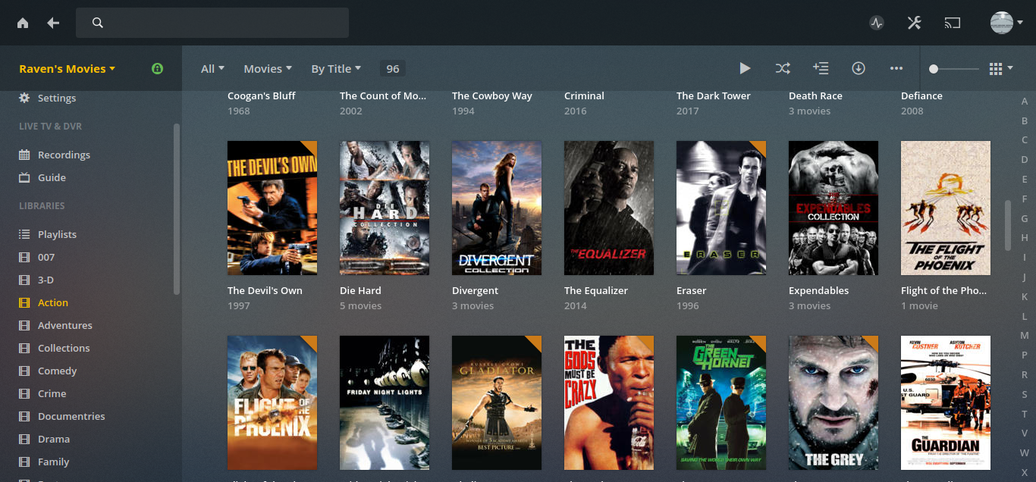Expand the Raven's Movies server dropdown

click(67, 69)
